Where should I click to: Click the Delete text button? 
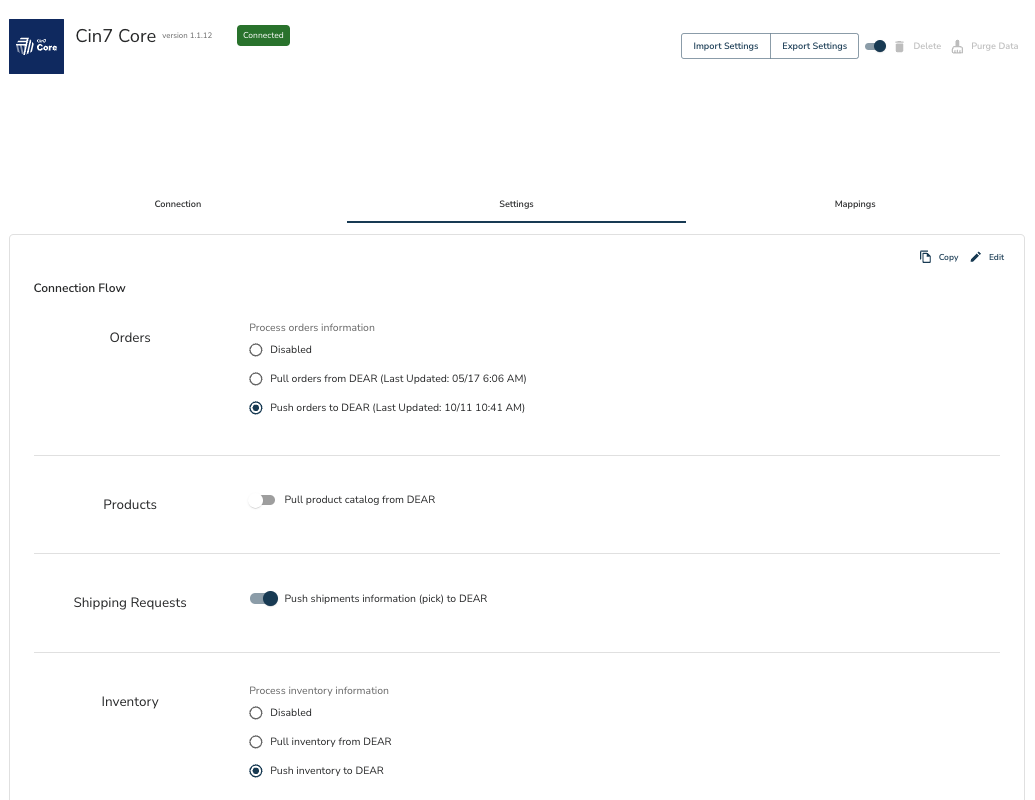(927, 46)
